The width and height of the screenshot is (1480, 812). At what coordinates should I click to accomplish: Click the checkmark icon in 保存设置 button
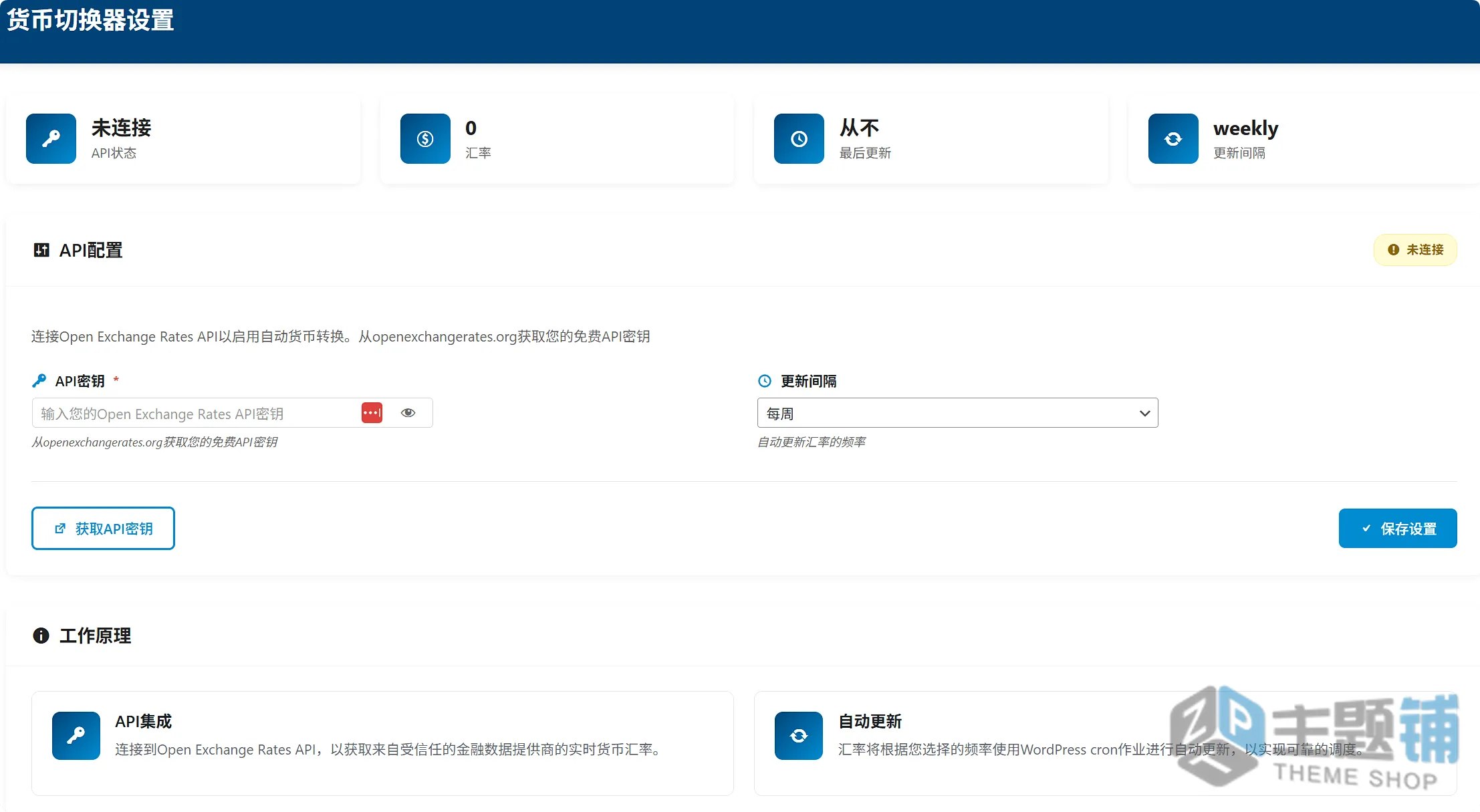coord(1366,528)
